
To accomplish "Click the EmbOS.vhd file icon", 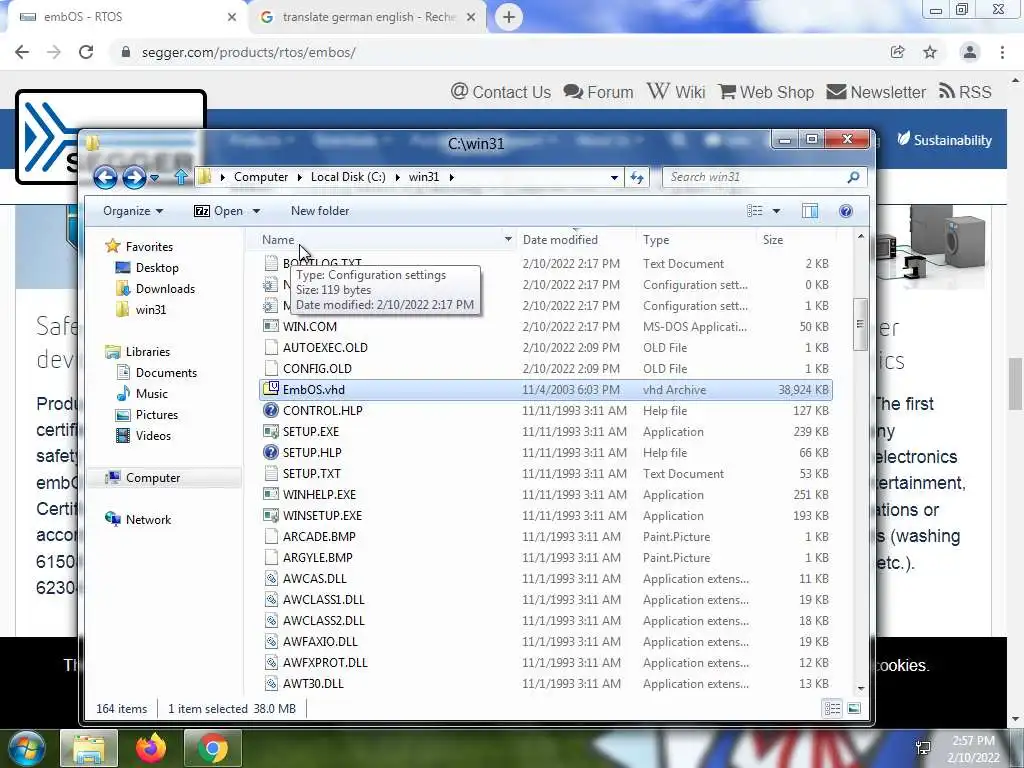I will [271, 389].
